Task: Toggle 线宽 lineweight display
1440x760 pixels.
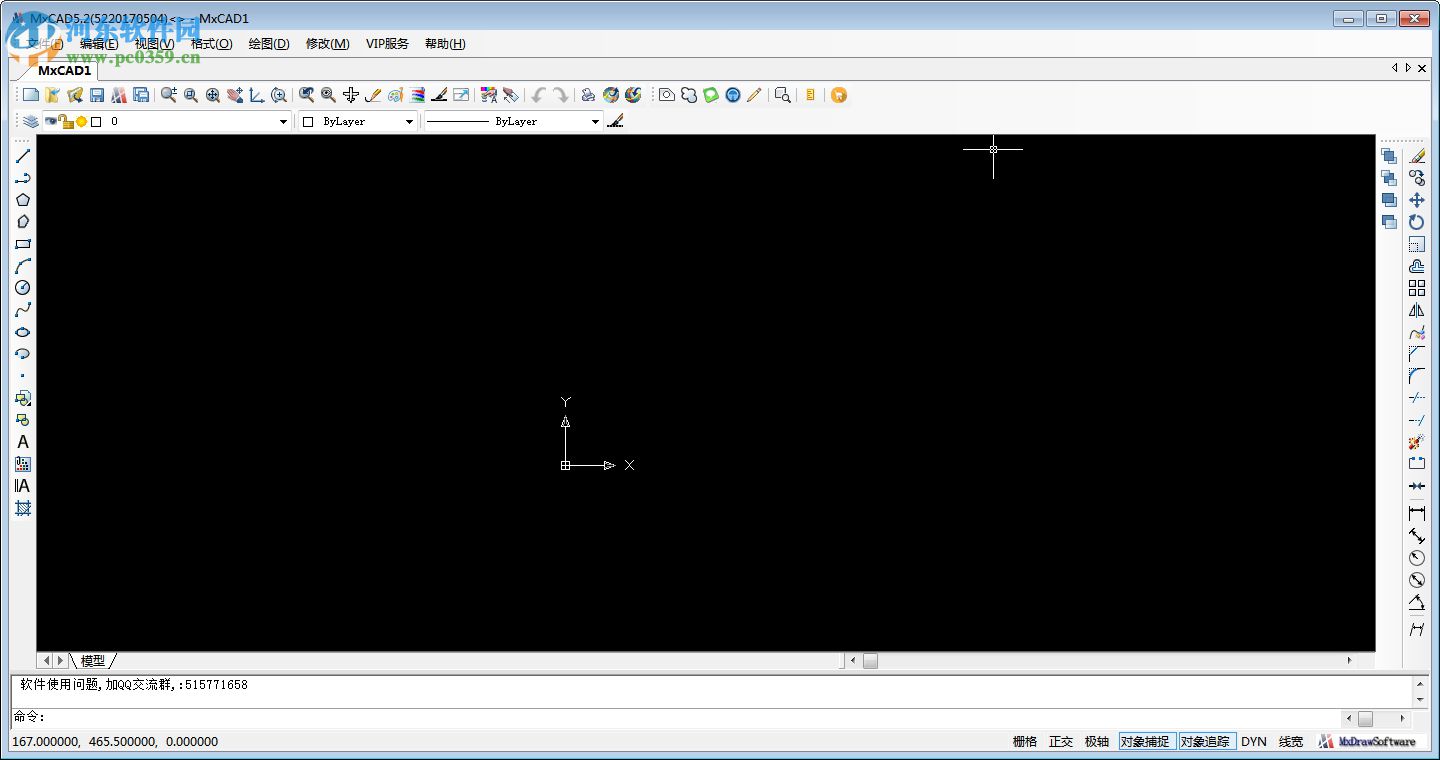Action: coord(1291,742)
